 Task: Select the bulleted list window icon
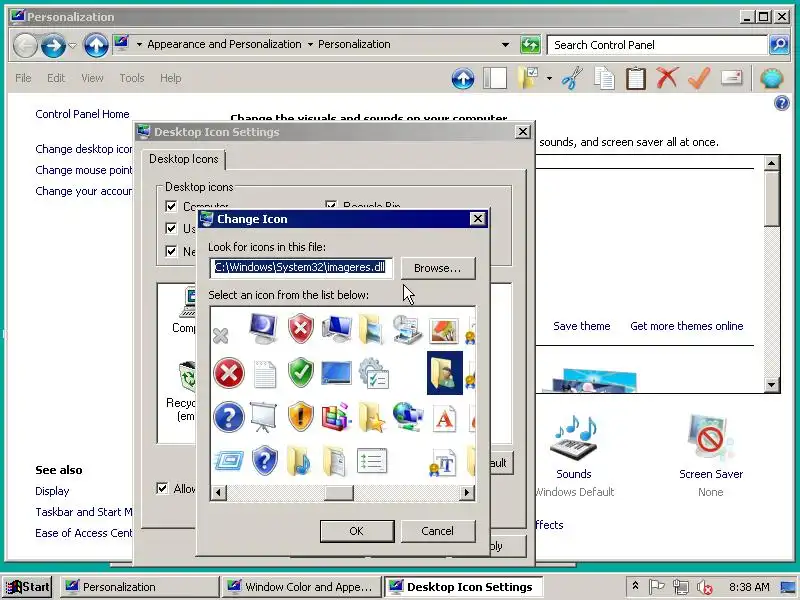(x=372, y=461)
